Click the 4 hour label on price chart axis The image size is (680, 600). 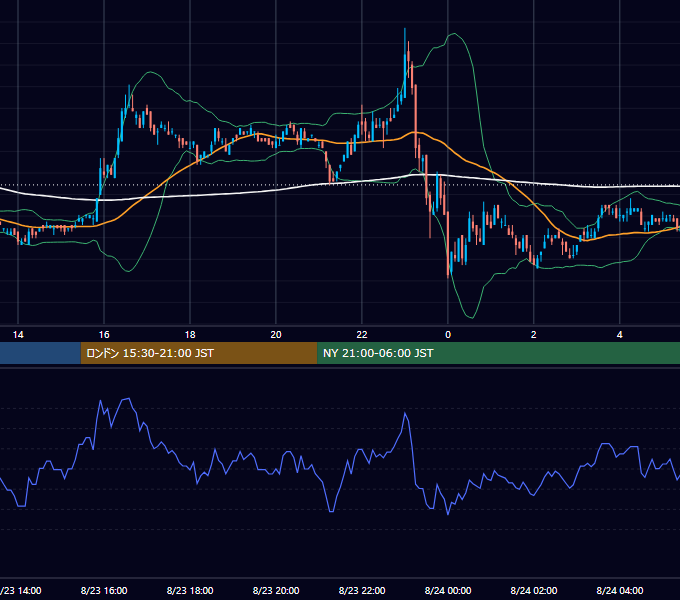(620, 335)
